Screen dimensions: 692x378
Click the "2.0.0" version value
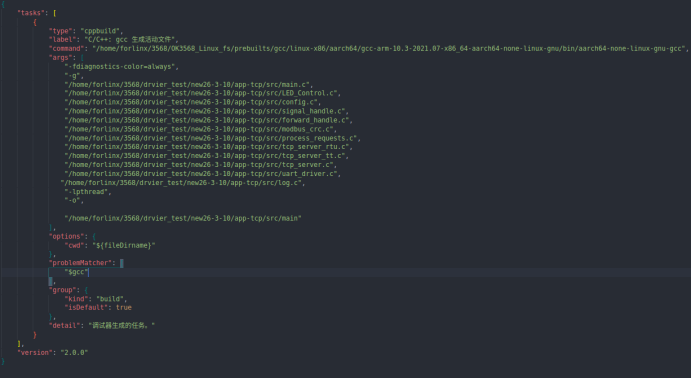pyautogui.click(x=74, y=352)
